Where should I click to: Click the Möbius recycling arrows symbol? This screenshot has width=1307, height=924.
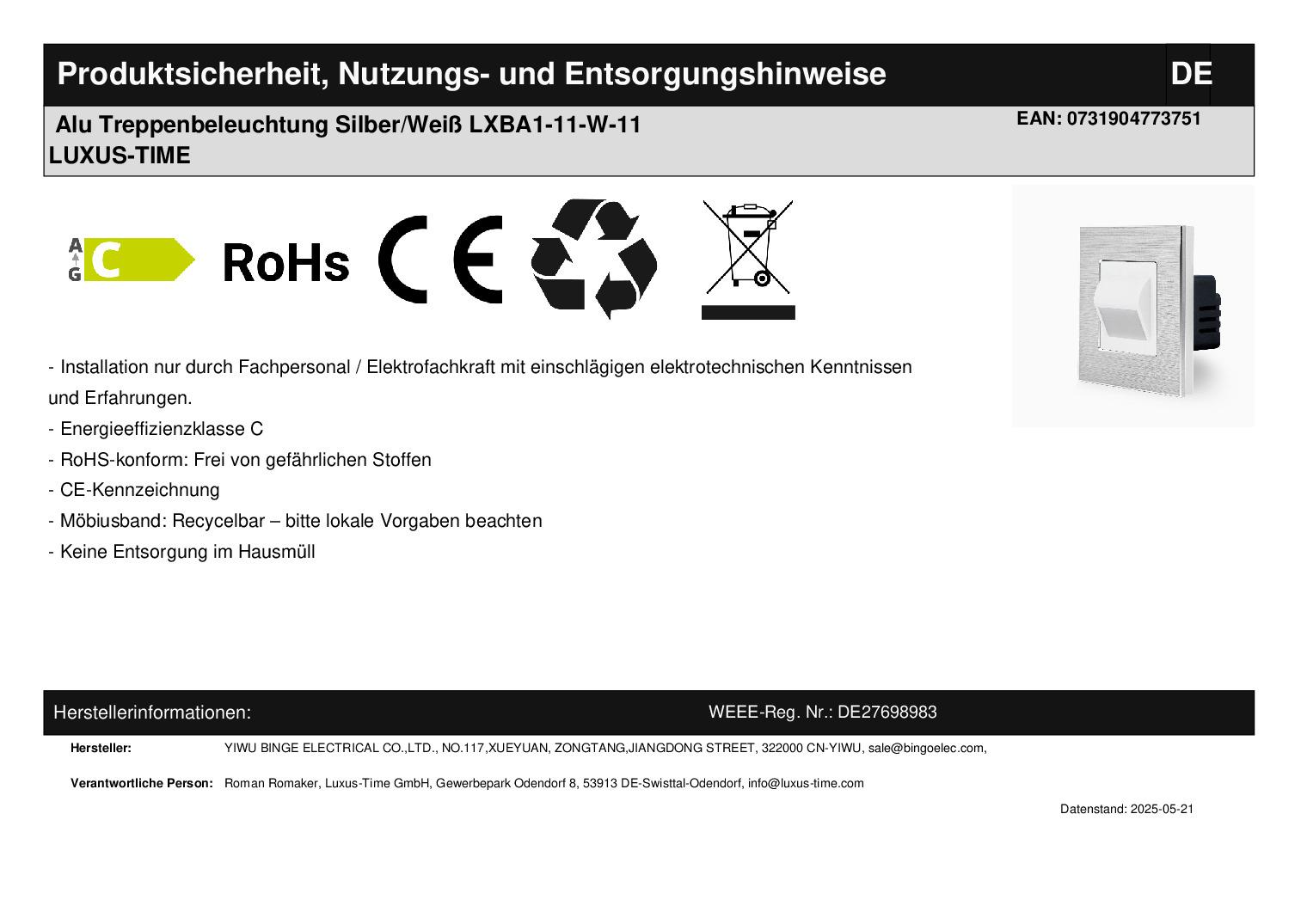(x=593, y=260)
